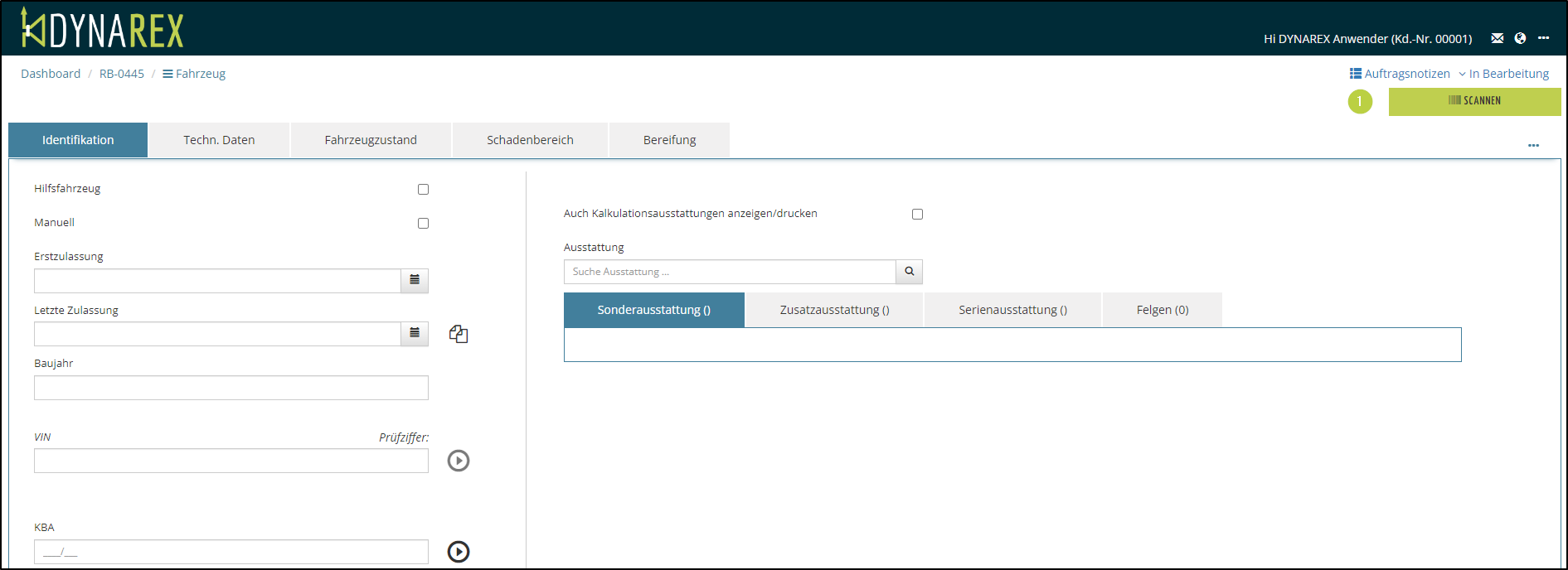Check Auch Kalkulationsausstattungen anzeigen/drucken
Viewport: 1568px width, 570px height.
point(917,215)
